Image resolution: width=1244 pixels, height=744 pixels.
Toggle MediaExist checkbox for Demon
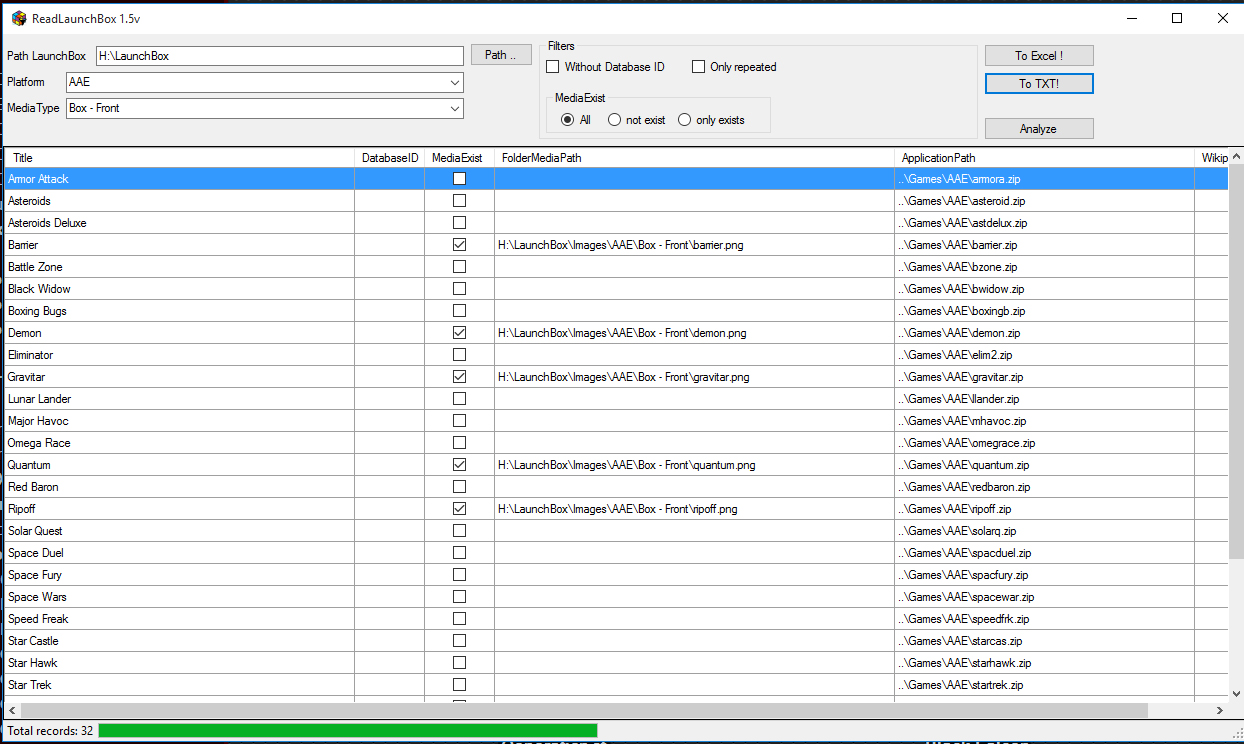[x=459, y=333]
